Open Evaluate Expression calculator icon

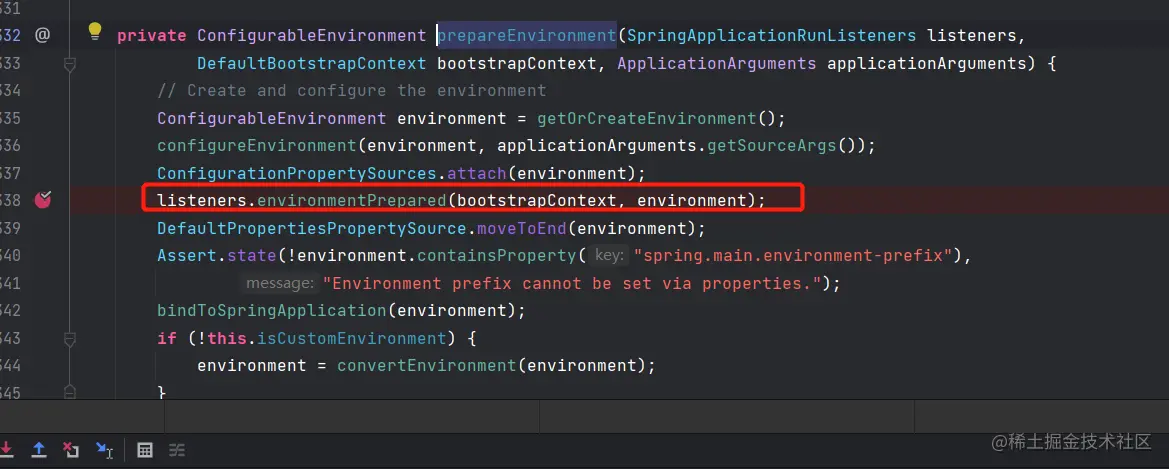point(145,449)
